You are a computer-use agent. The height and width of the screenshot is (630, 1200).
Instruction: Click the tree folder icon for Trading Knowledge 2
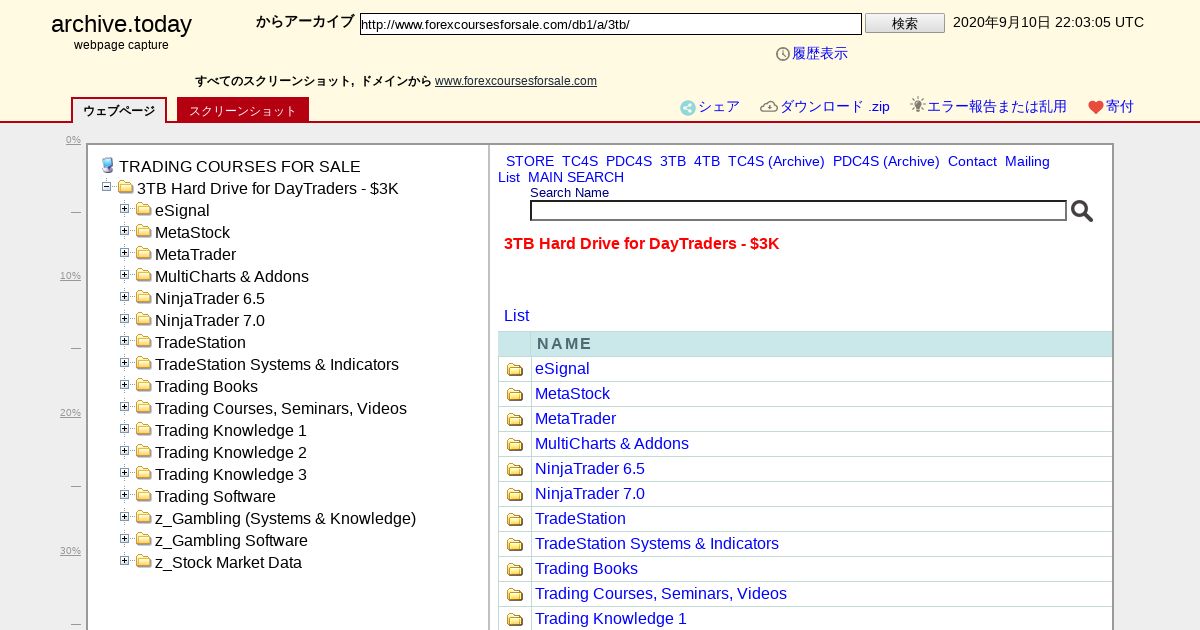143,451
